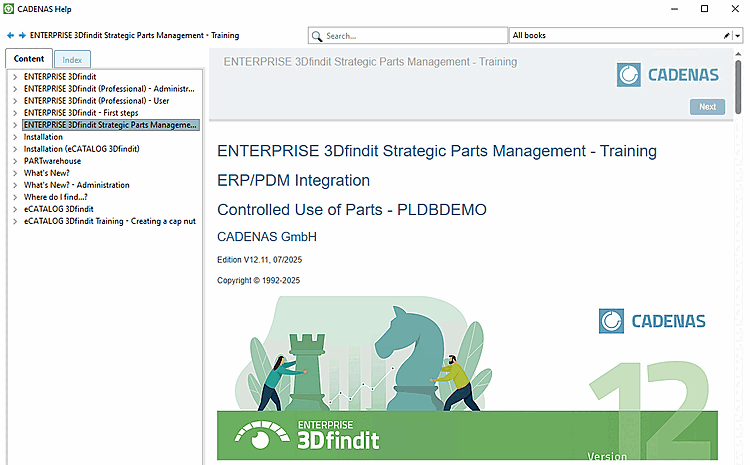Screen dimensions: 750x465
Task: Click the Copyright © 1992-2025 text
Action: [258, 280]
